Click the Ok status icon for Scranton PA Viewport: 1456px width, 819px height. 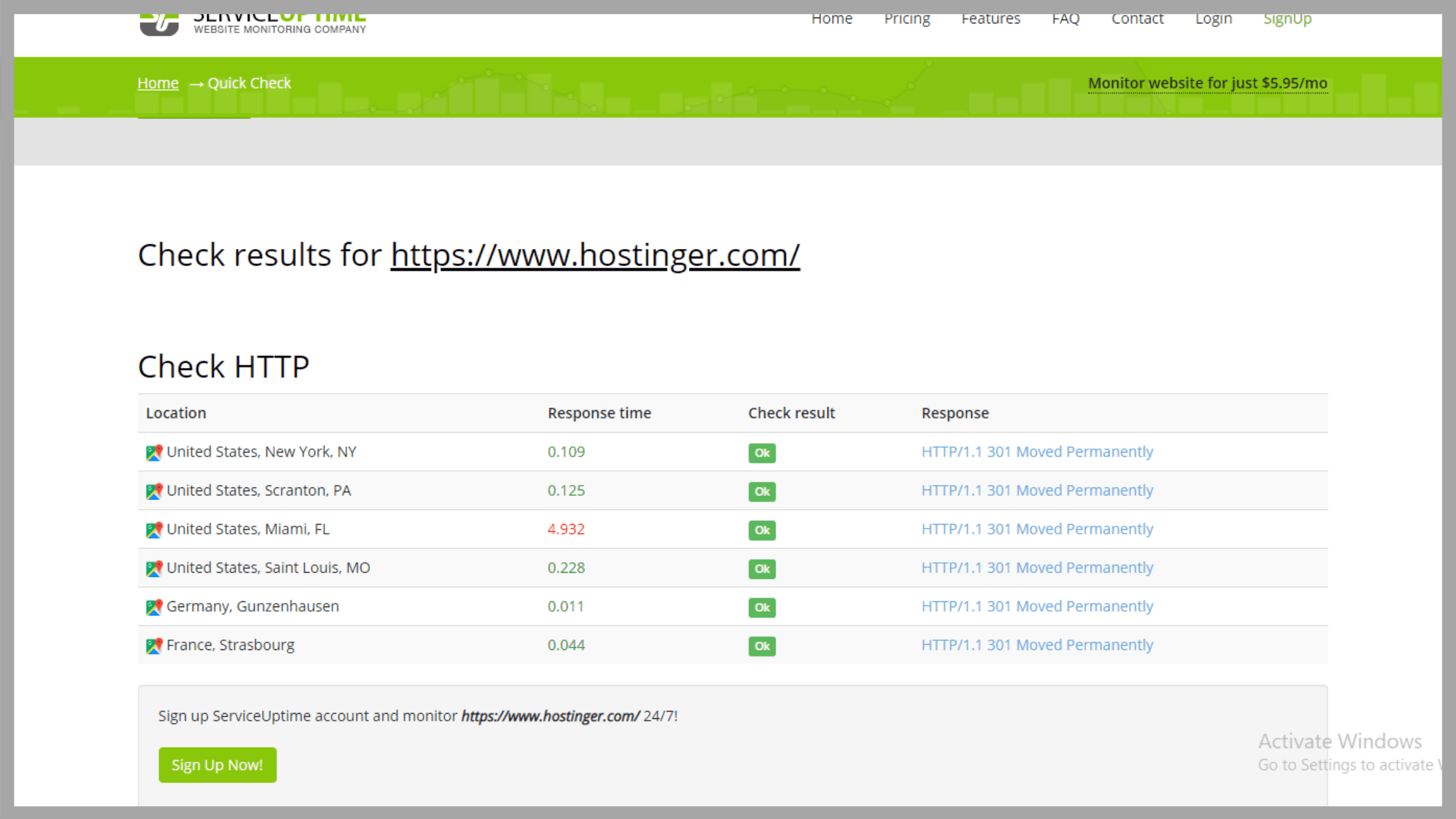(762, 491)
